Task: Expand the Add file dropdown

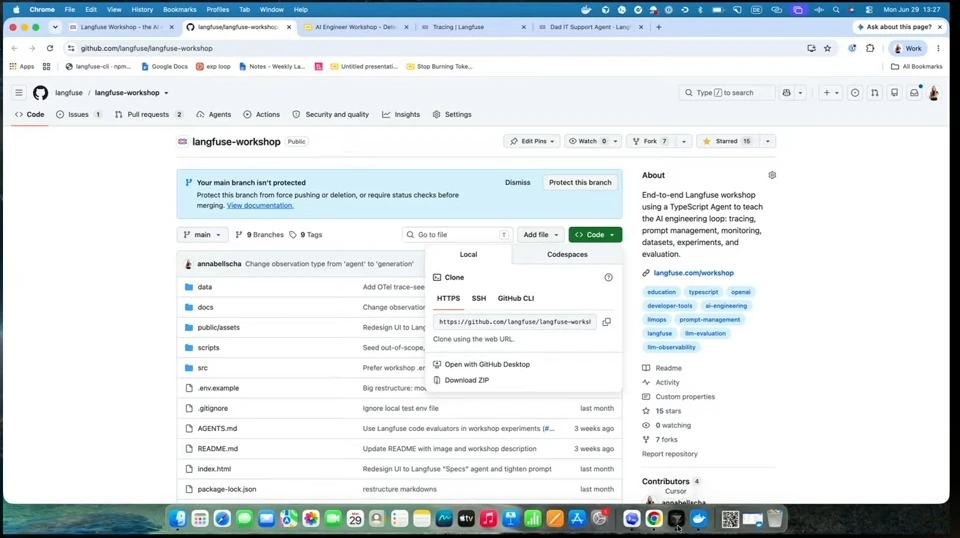Action: 540,235
